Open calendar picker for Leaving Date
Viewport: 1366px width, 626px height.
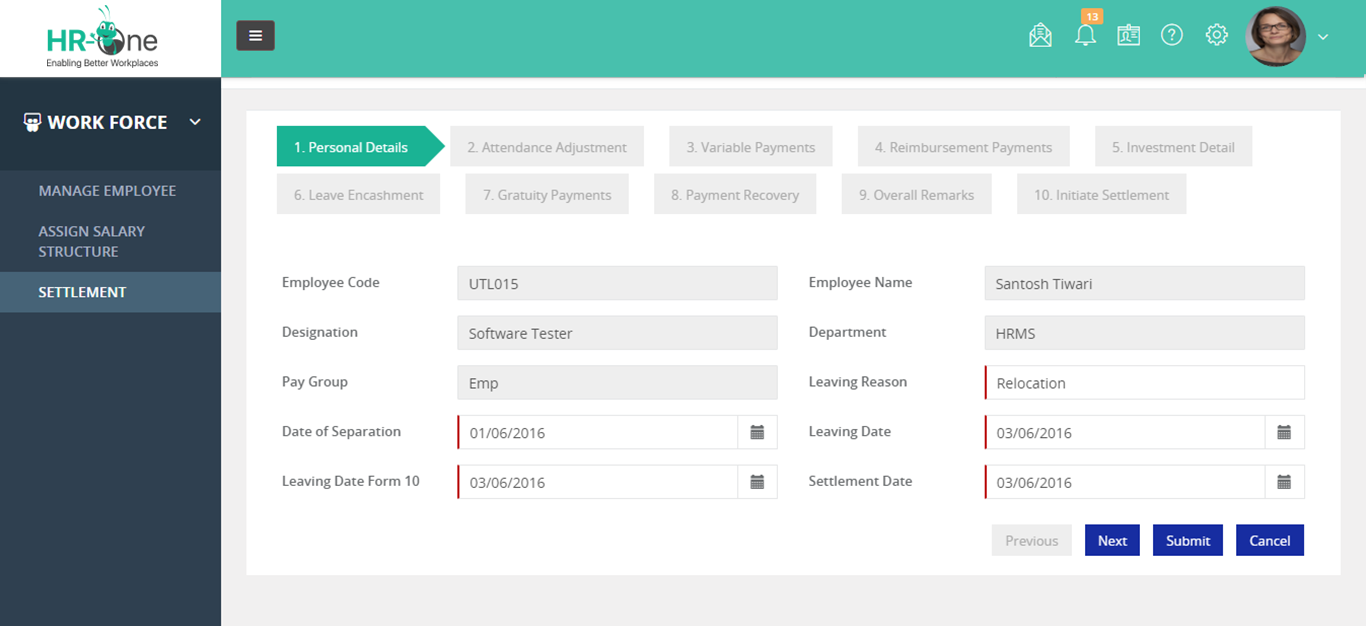coord(1284,431)
